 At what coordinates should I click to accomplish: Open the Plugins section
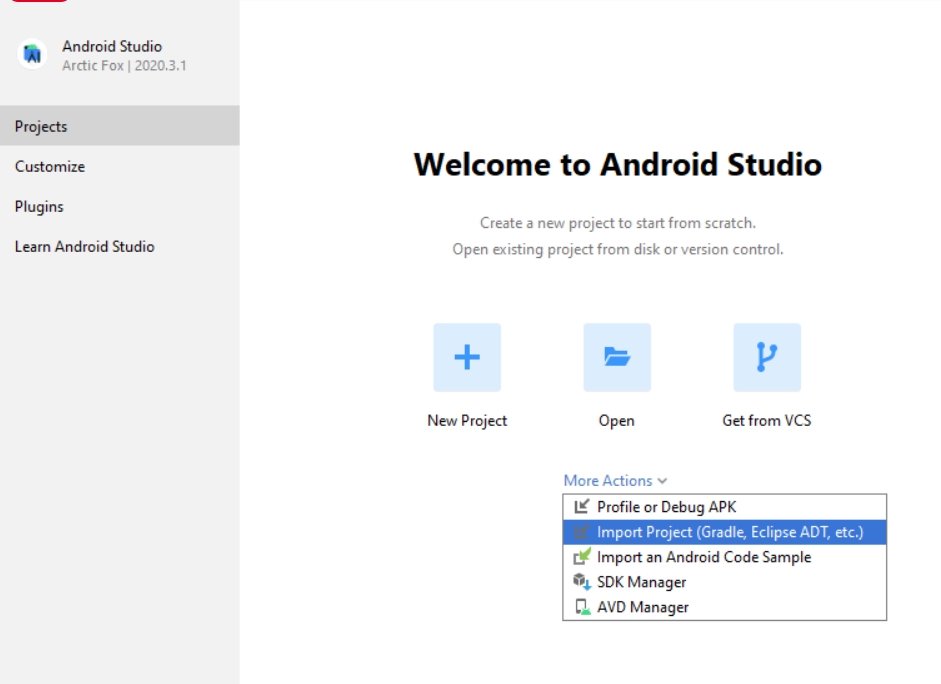click(x=39, y=207)
